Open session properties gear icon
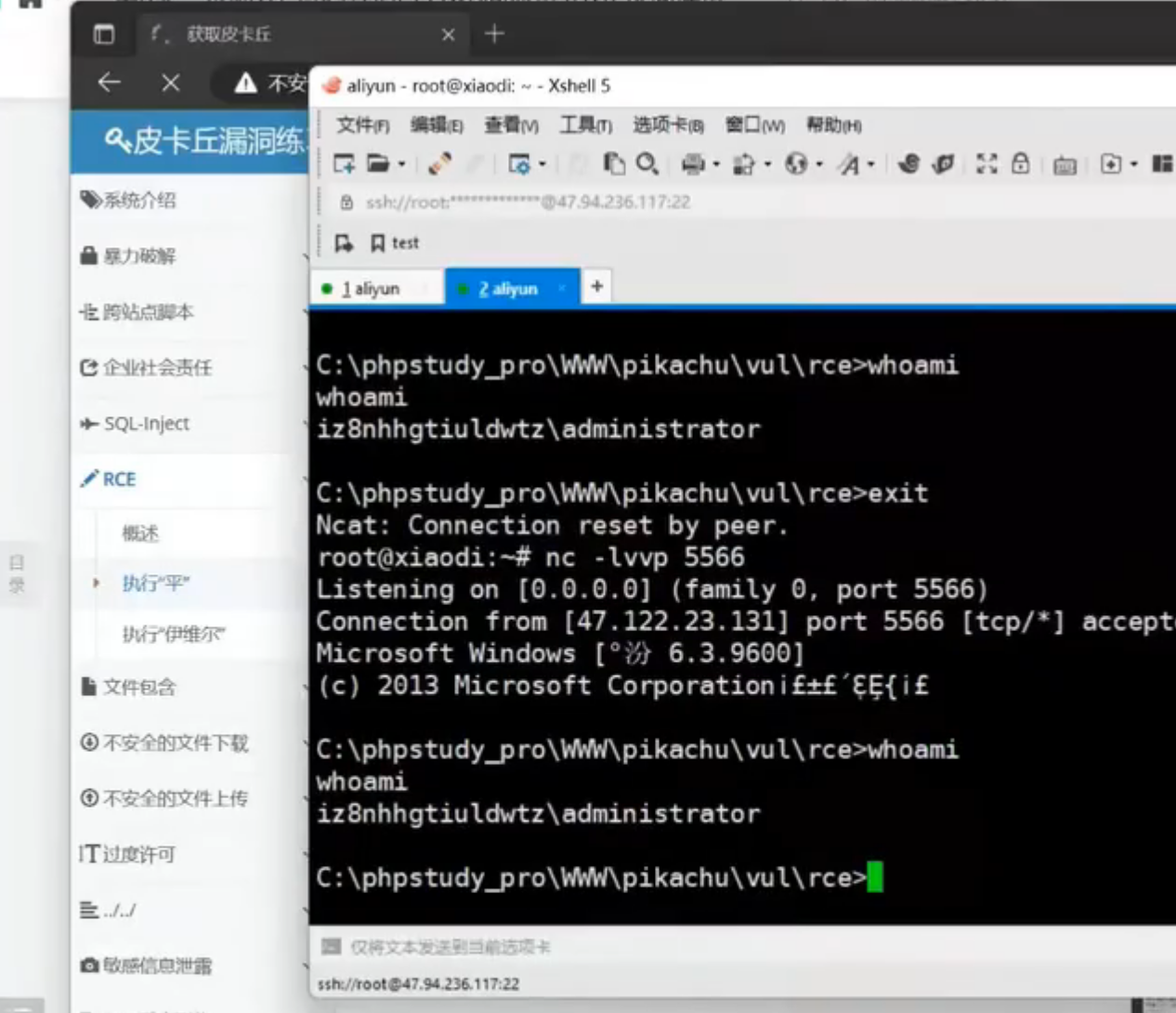Image resolution: width=1176 pixels, height=1013 pixels. [519, 164]
